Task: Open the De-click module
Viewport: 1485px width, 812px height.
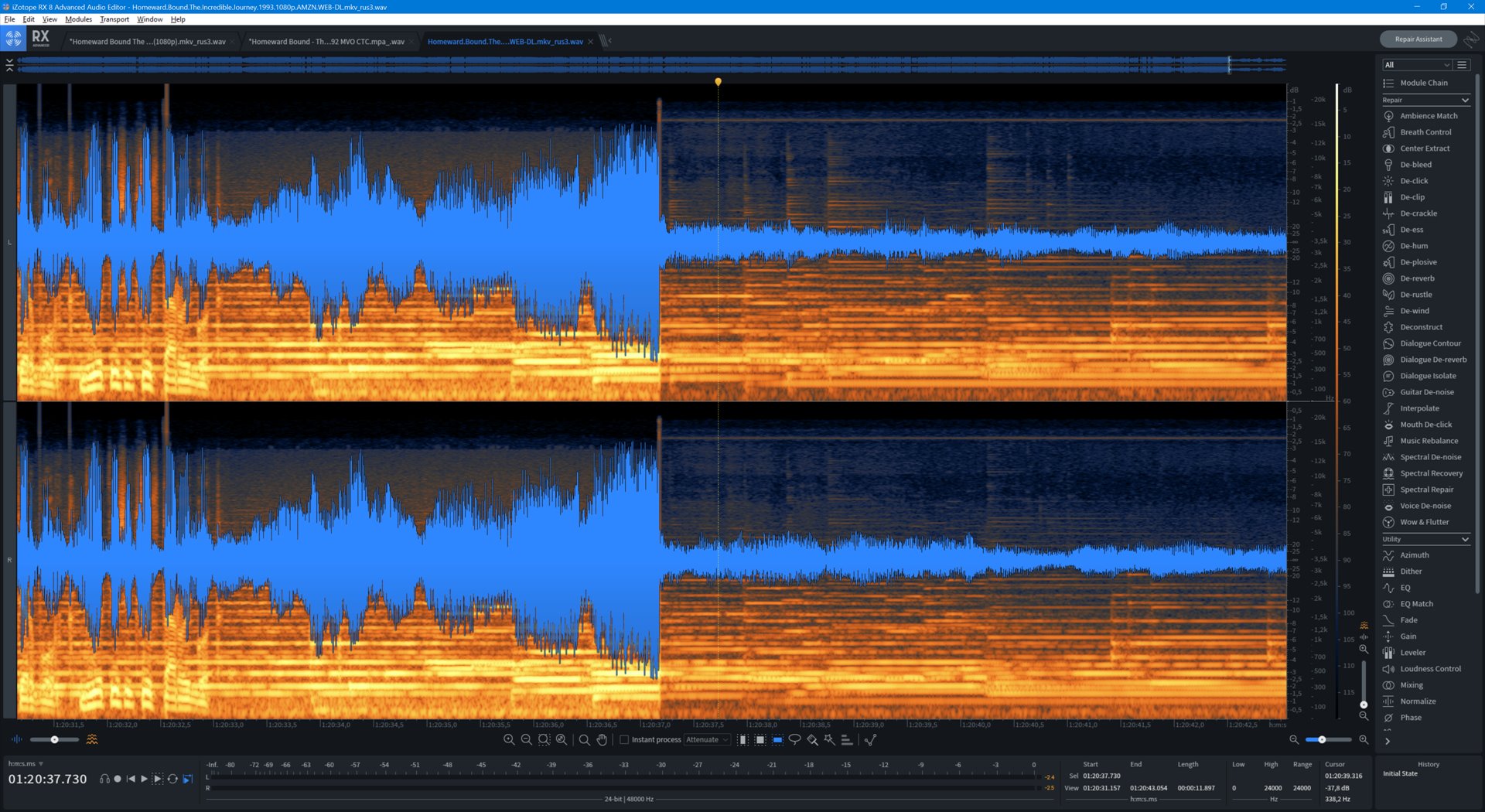Action: (1413, 181)
